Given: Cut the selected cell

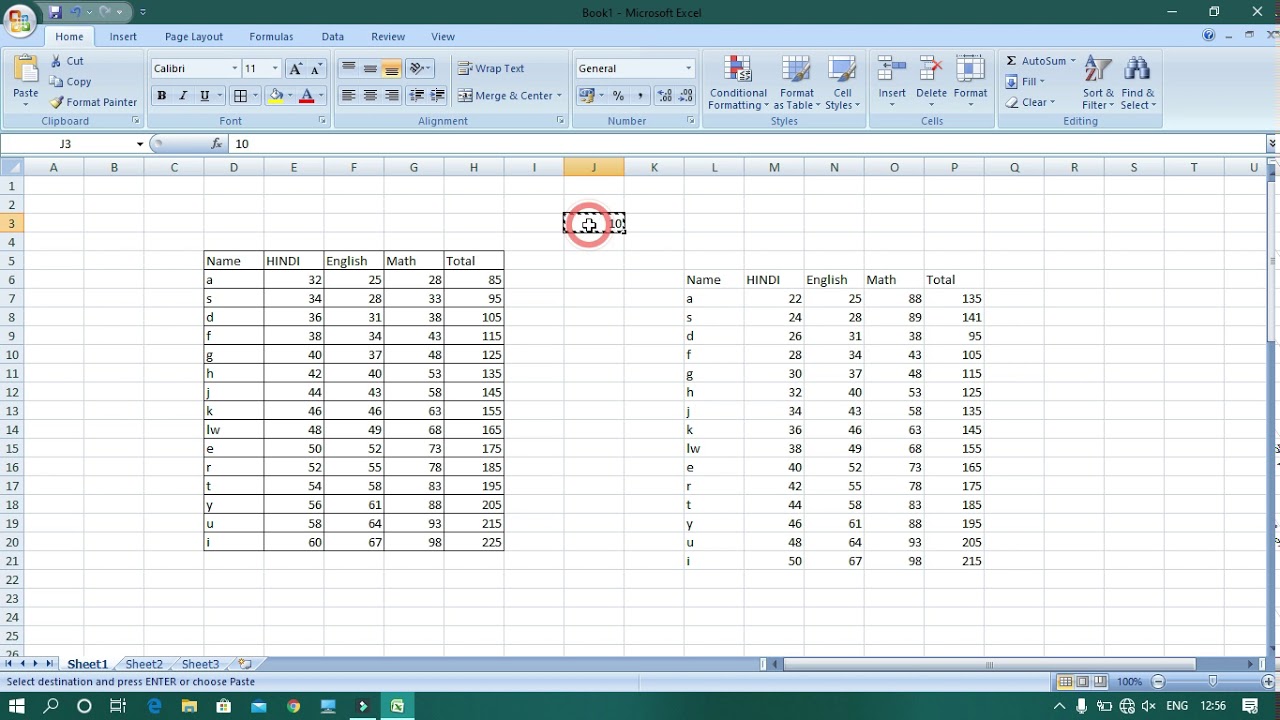Looking at the screenshot, I should [x=67, y=61].
